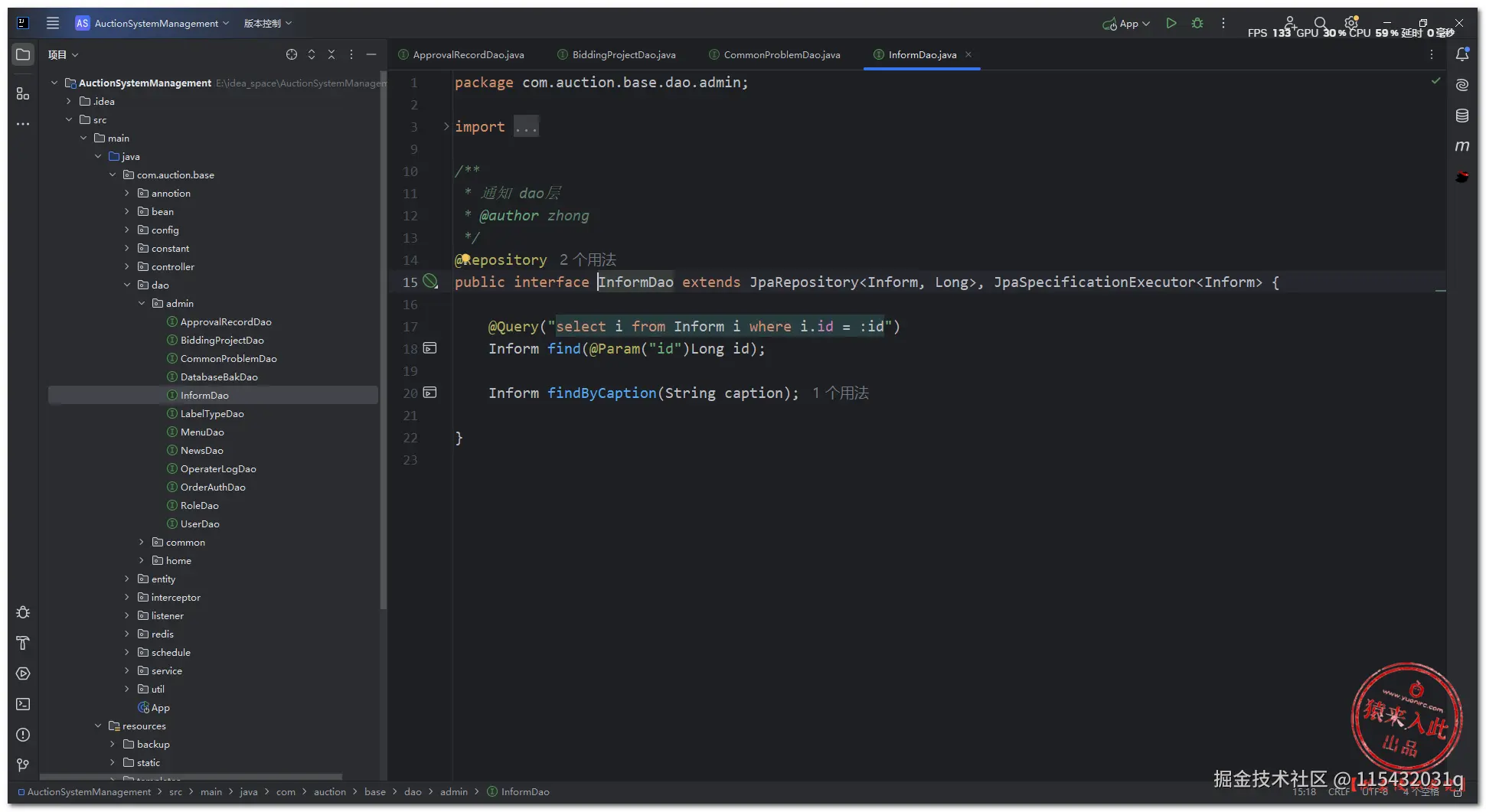Open editor tabs more-options menu
The width and height of the screenshot is (1486, 812).
[x=1432, y=54]
